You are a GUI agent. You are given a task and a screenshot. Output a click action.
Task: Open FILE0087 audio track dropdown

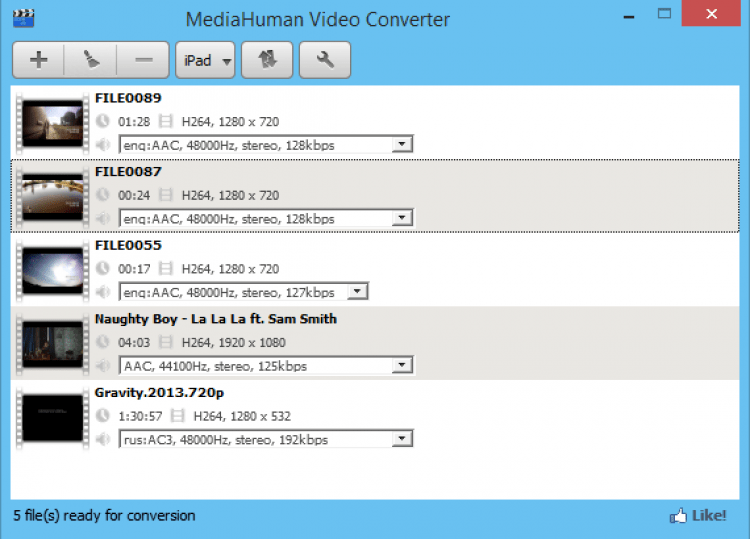pos(266,218)
